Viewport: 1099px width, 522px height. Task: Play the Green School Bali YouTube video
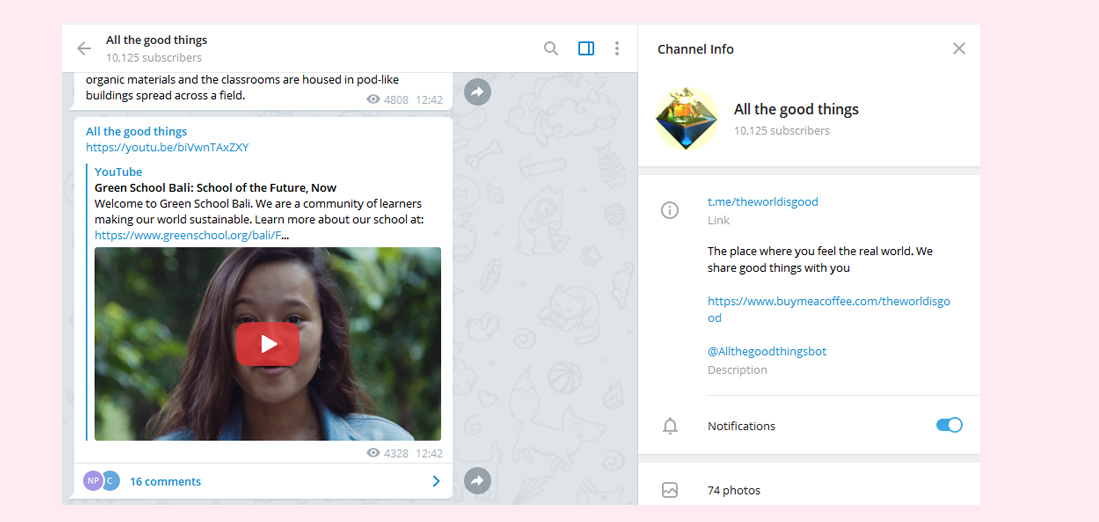268,344
